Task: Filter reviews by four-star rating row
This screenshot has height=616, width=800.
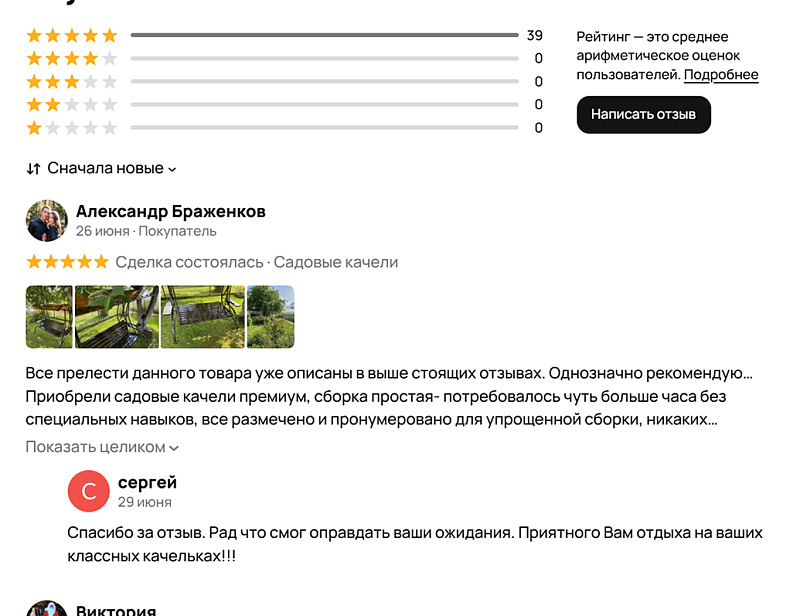Action: pos(284,58)
